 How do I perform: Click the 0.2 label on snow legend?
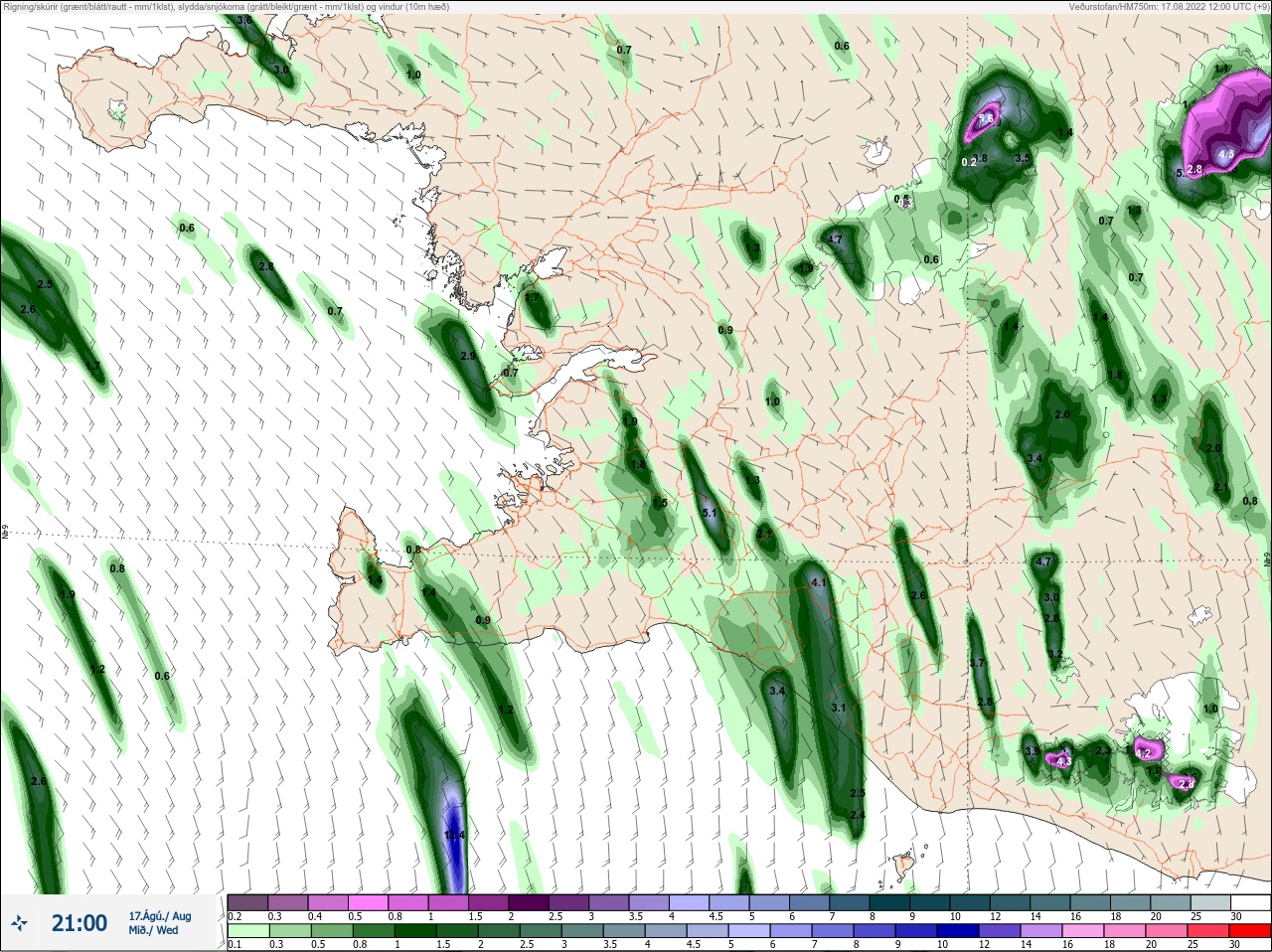coord(235,916)
